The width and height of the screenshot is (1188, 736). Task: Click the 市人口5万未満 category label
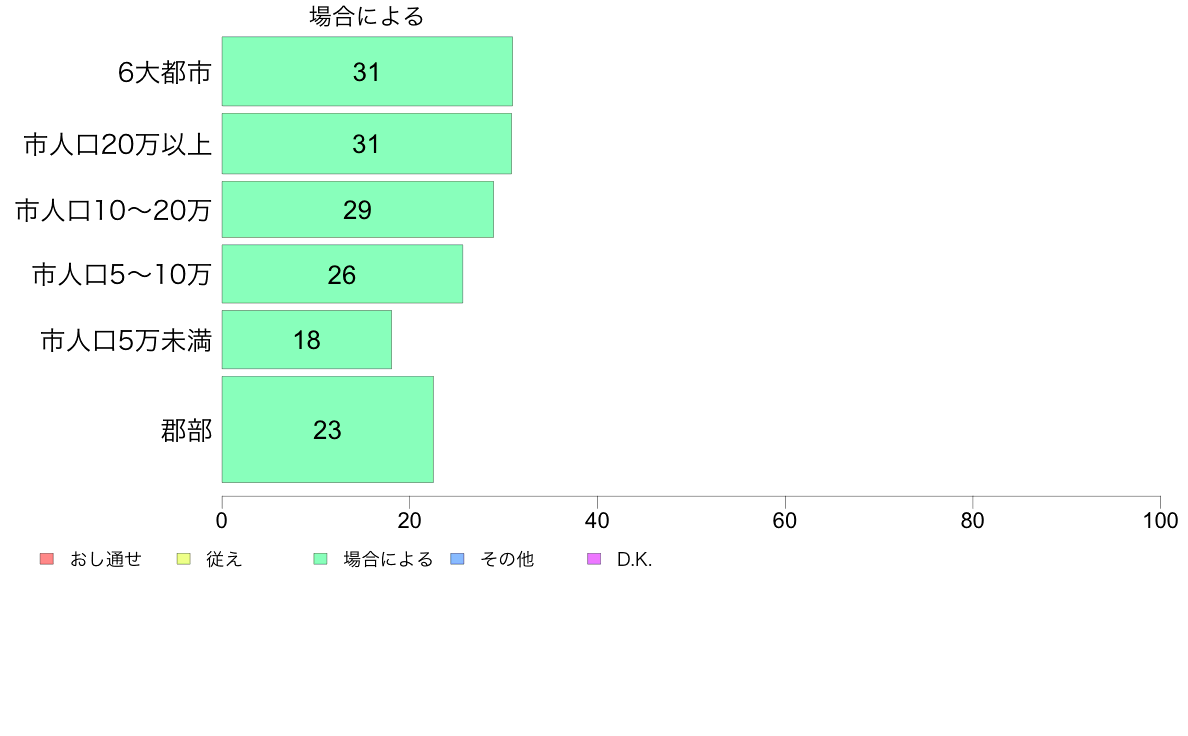(126, 340)
